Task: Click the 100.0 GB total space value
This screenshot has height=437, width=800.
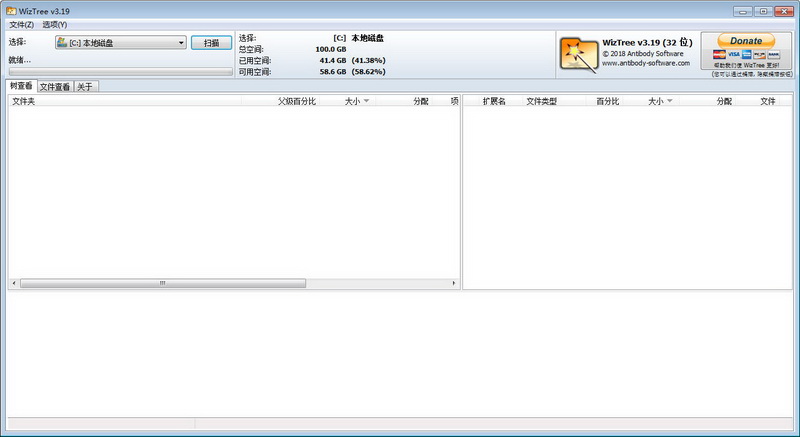Action: tap(331, 49)
